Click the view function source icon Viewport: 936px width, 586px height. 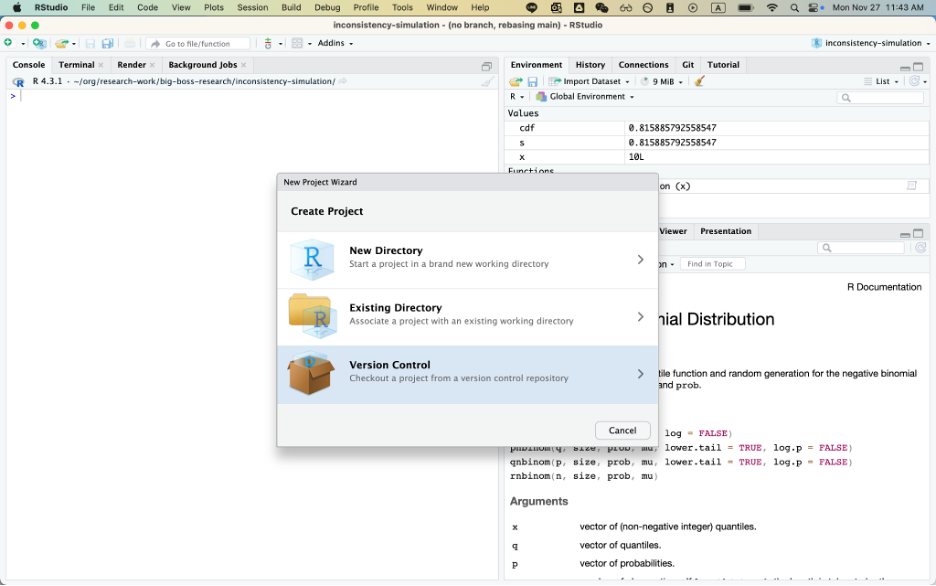pyautogui.click(x=912, y=186)
